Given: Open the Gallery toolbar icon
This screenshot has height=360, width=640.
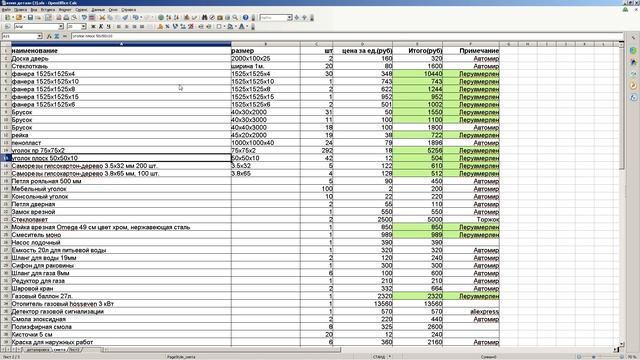Looking at the screenshot, I should point(220,18).
